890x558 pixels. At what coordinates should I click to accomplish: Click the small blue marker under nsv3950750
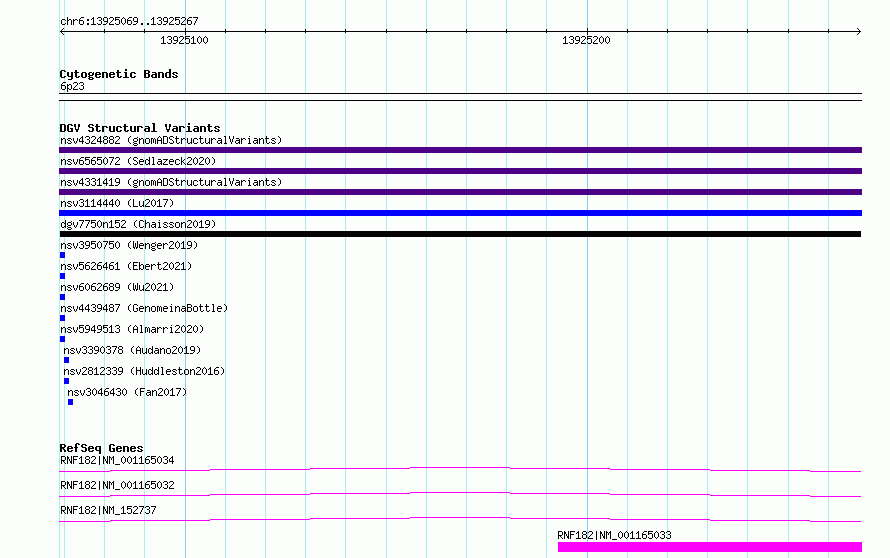click(x=62, y=255)
